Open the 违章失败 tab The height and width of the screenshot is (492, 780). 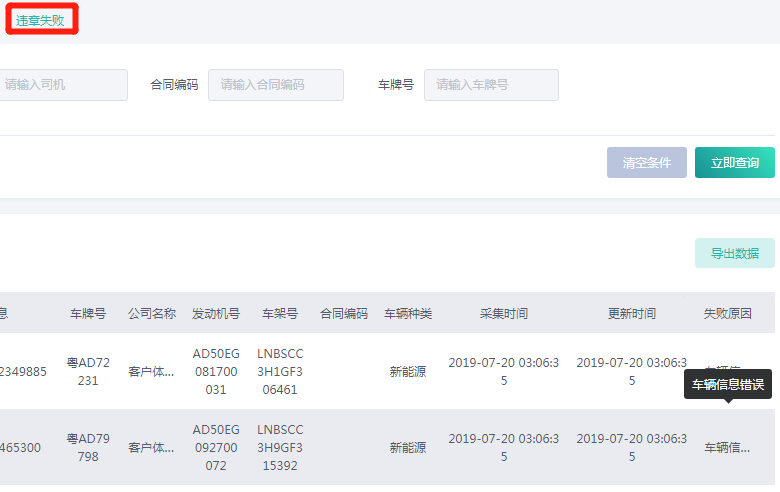coord(40,20)
